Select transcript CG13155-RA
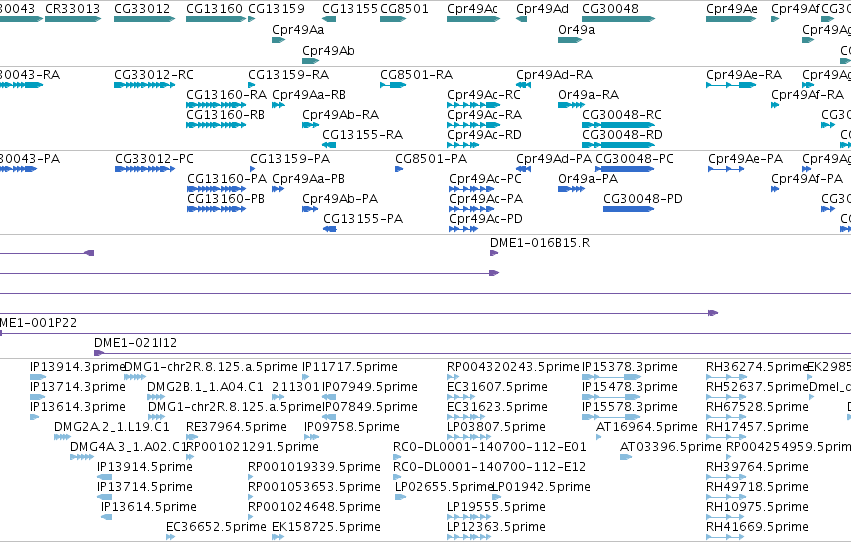Image resolution: width=851 pixels, height=542 pixels. [x=329, y=145]
